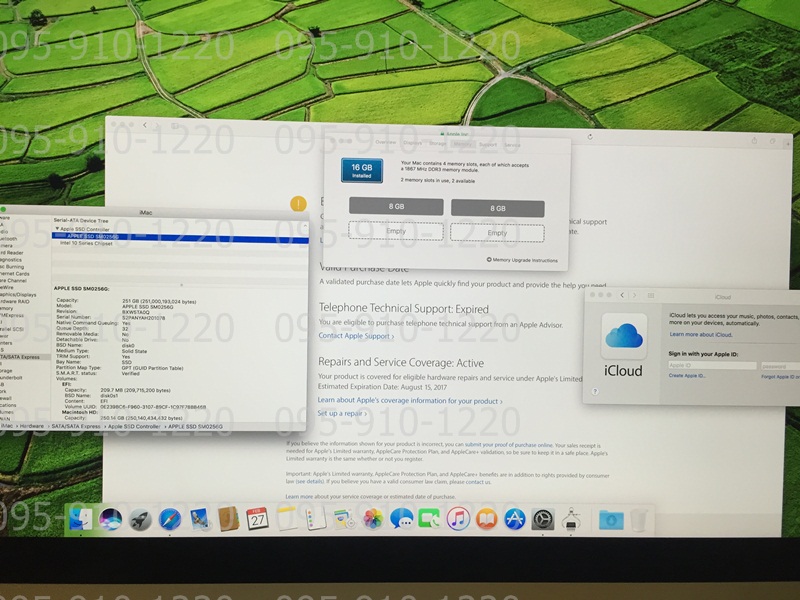The image size is (800, 600).
Task: Open iTunes music note icon in Dock
Action: pos(458,519)
